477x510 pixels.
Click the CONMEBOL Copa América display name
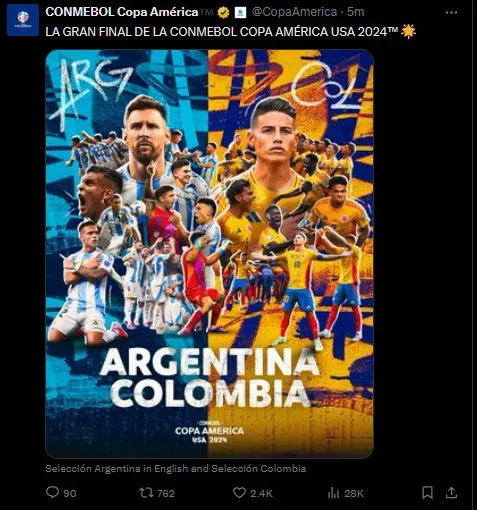[122, 12]
